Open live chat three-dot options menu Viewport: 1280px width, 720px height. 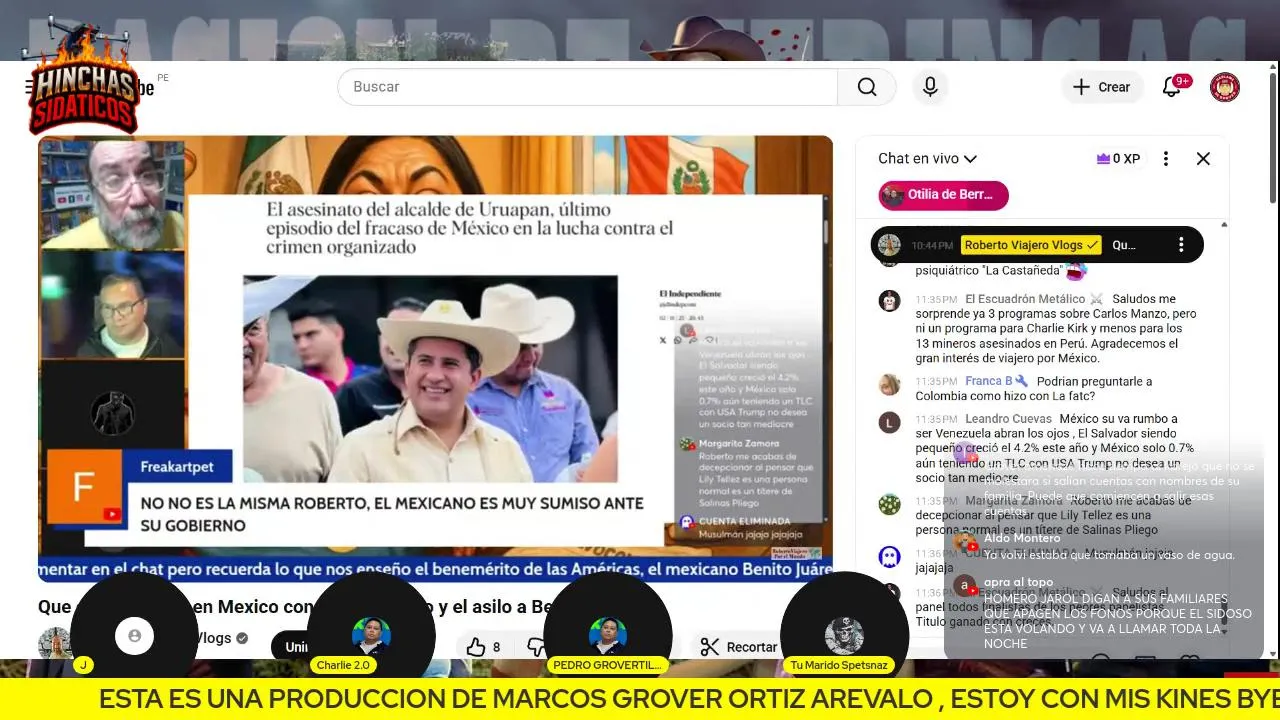coord(1165,158)
